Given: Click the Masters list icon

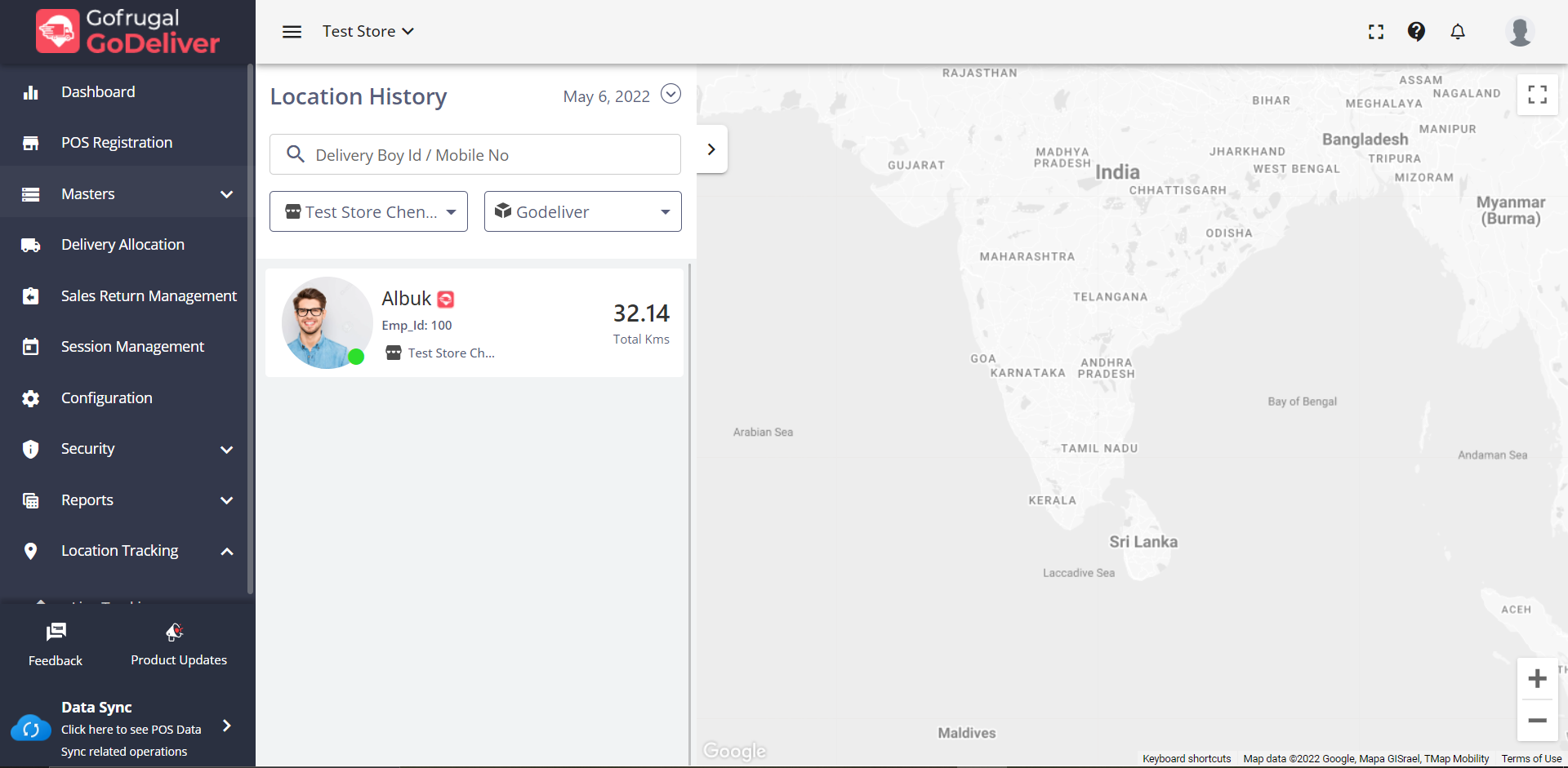Looking at the screenshot, I should point(31,194).
